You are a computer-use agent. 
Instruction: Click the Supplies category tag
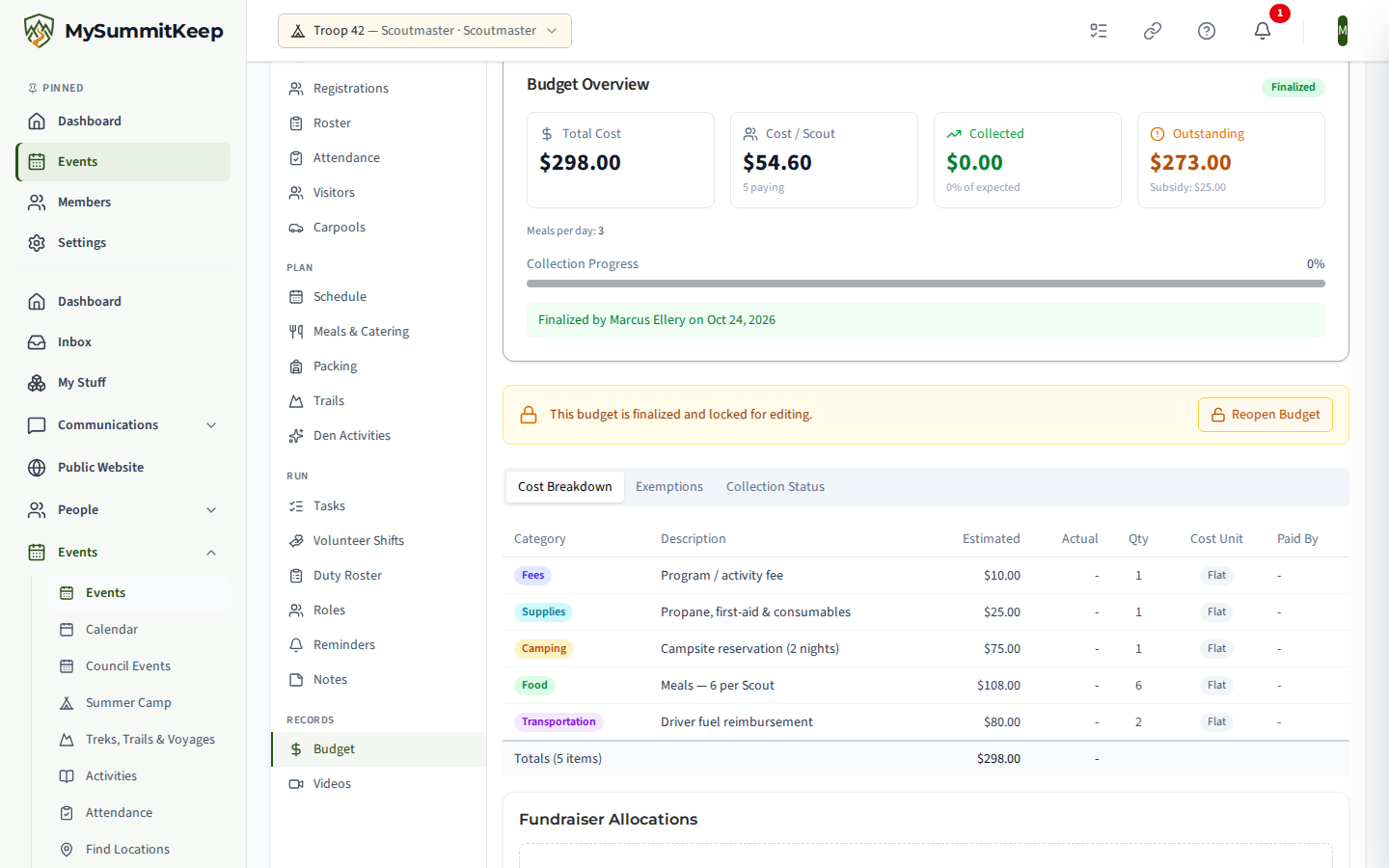coord(544,612)
